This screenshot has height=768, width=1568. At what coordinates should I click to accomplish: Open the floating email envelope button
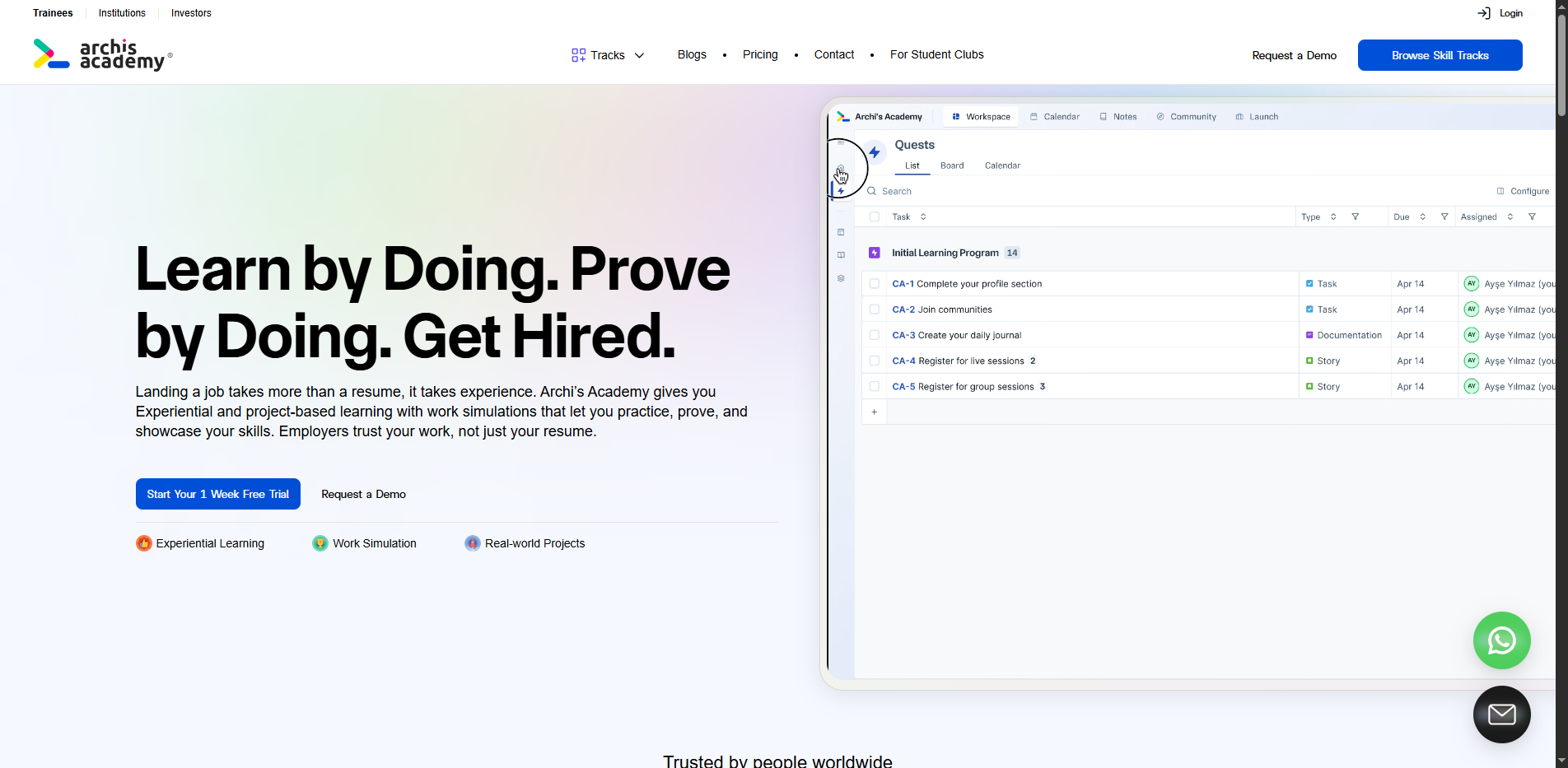point(1501,714)
